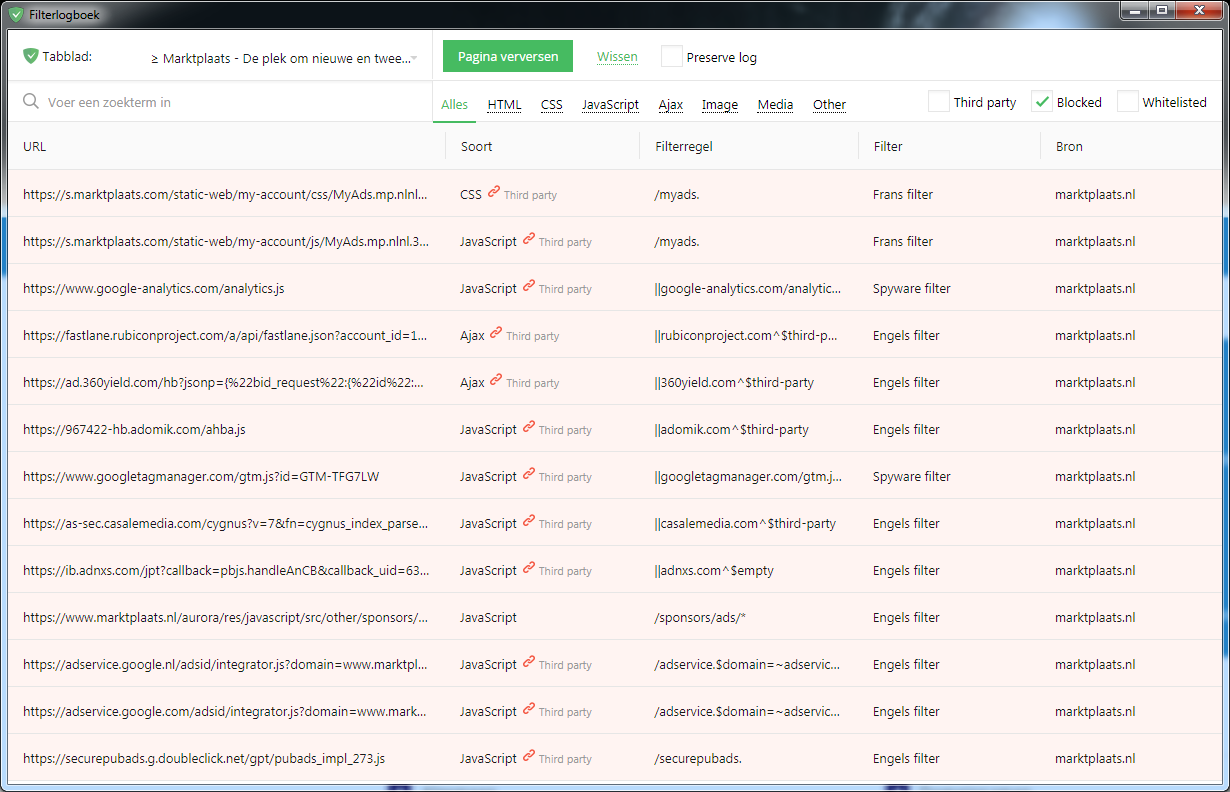Switch to the JavaScript filter tab
1230x792 pixels.
(610, 104)
